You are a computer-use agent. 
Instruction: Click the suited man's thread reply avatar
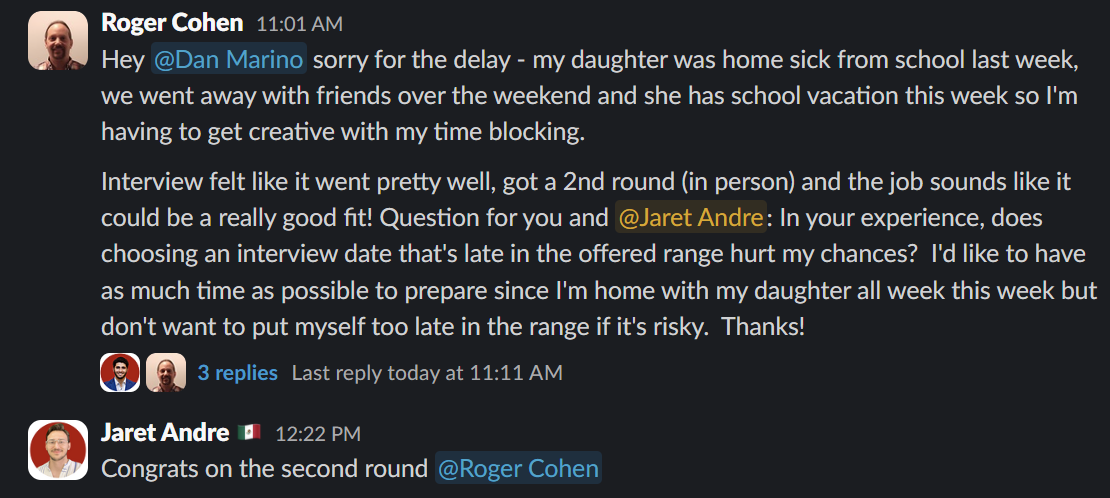pyautogui.click(x=120, y=373)
